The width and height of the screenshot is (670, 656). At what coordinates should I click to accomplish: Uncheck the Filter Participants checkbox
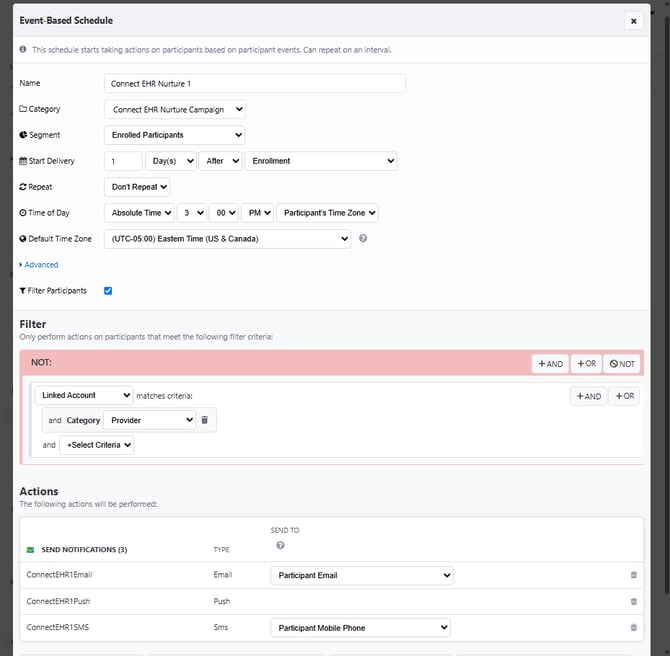[x=108, y=291]
